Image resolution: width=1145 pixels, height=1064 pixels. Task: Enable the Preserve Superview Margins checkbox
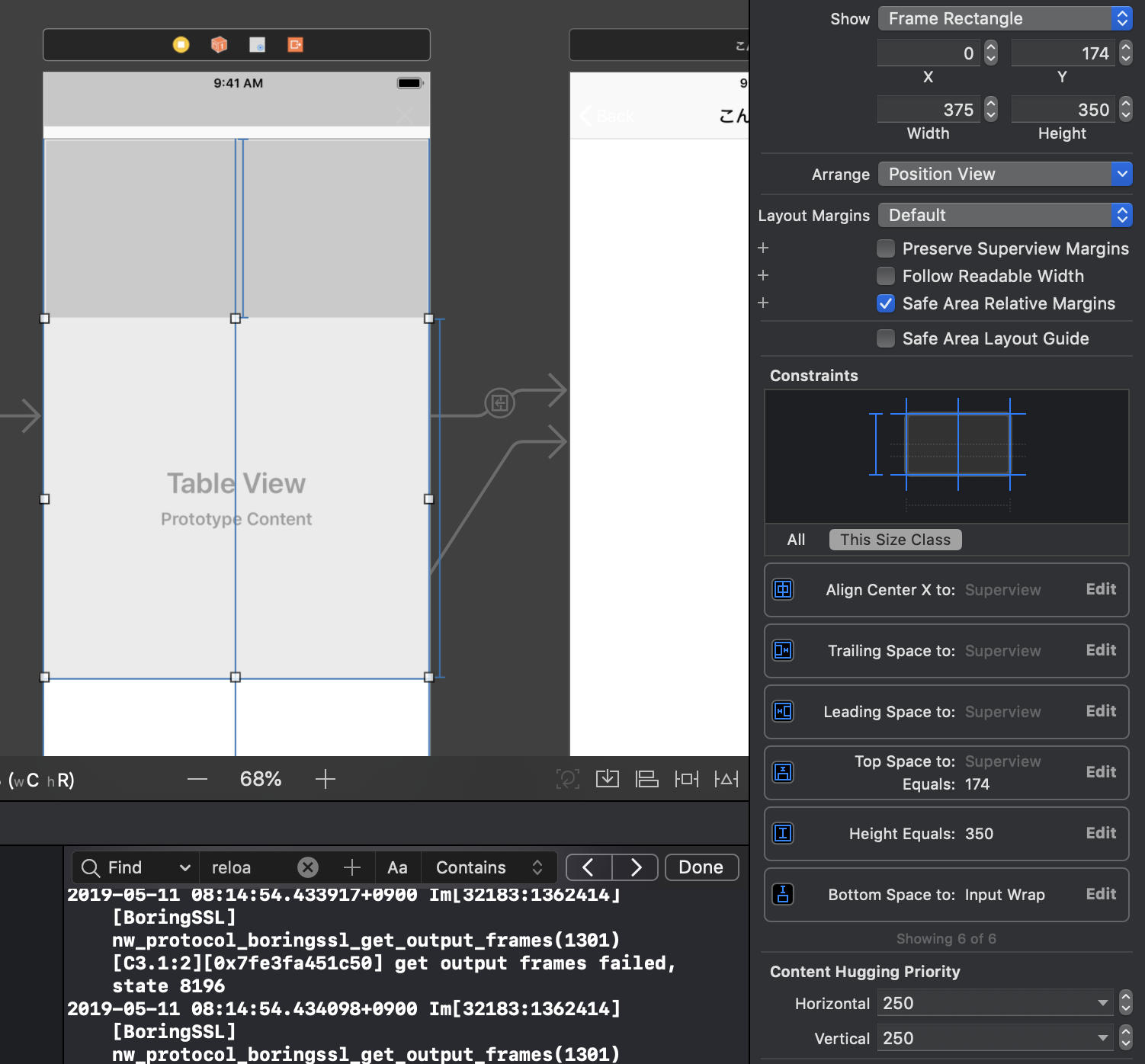click(x=885, y=248)
